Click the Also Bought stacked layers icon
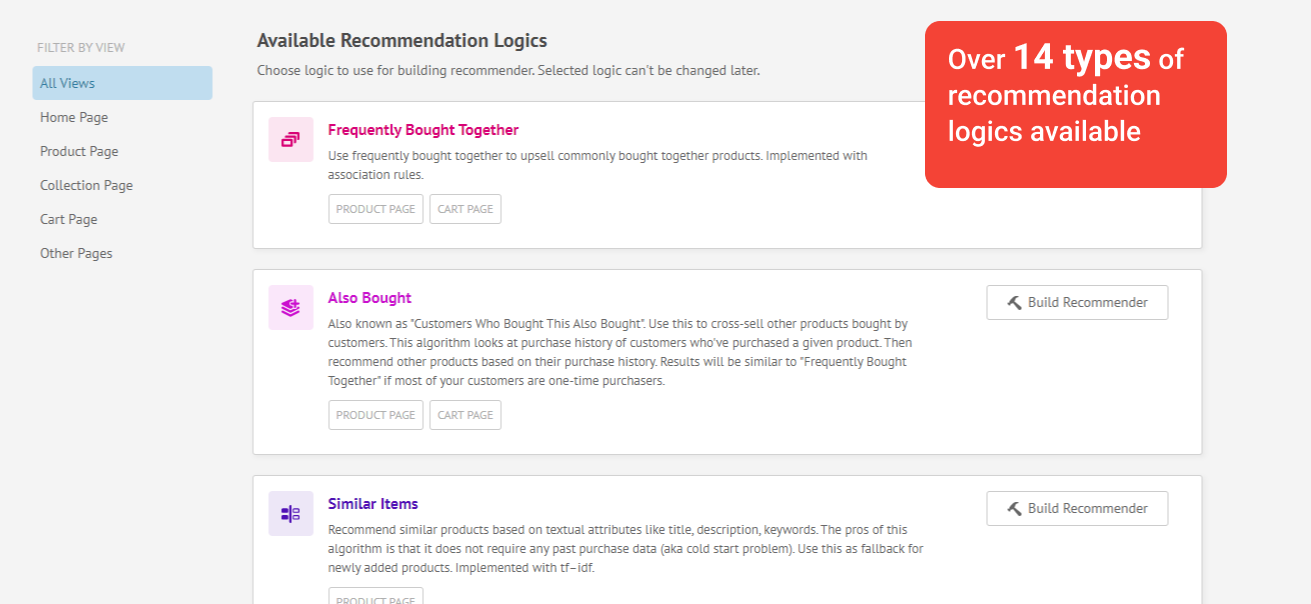 [x=291, y=307]
